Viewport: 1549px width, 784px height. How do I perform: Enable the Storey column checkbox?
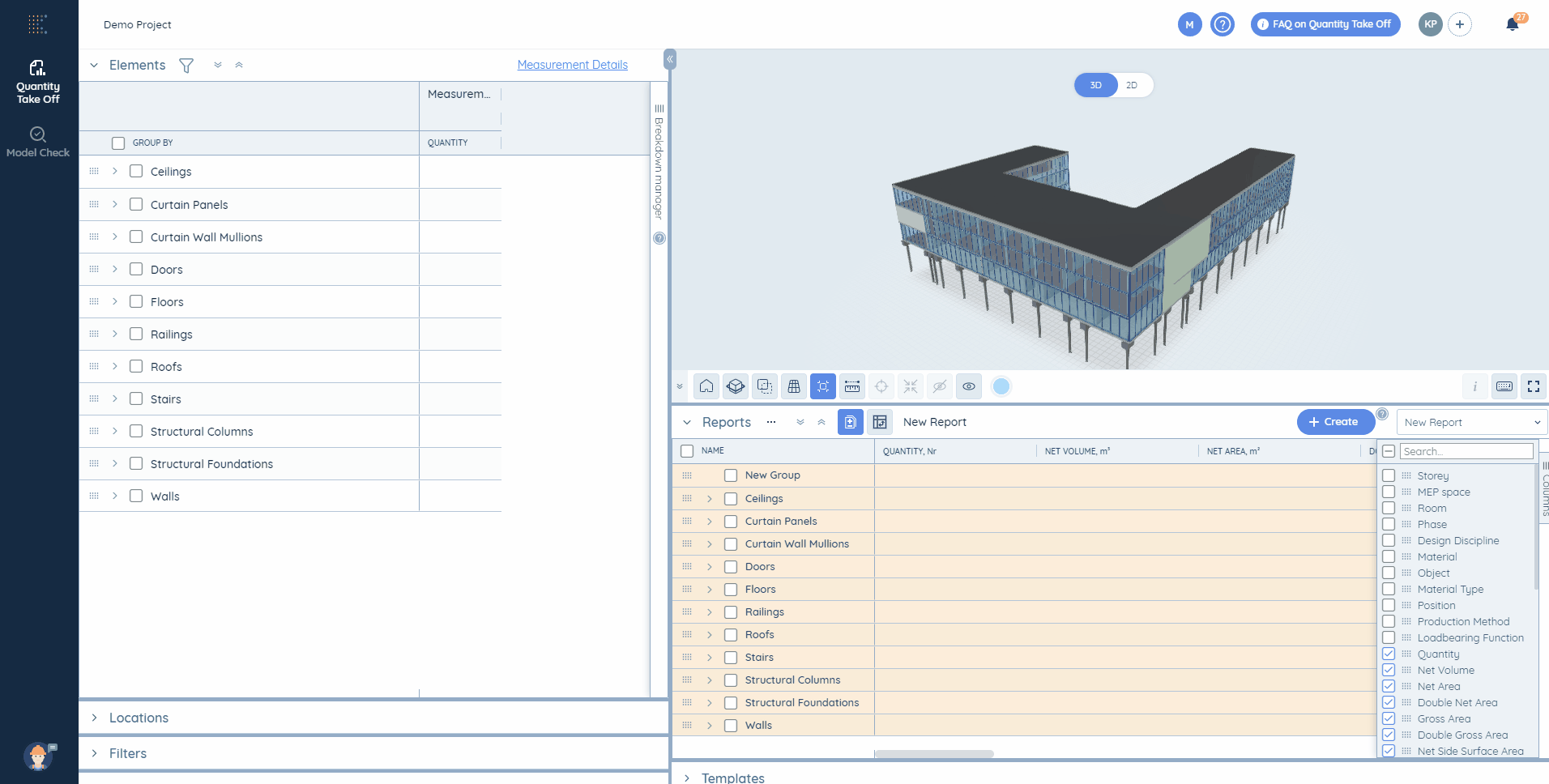(x=1389, y=475)
